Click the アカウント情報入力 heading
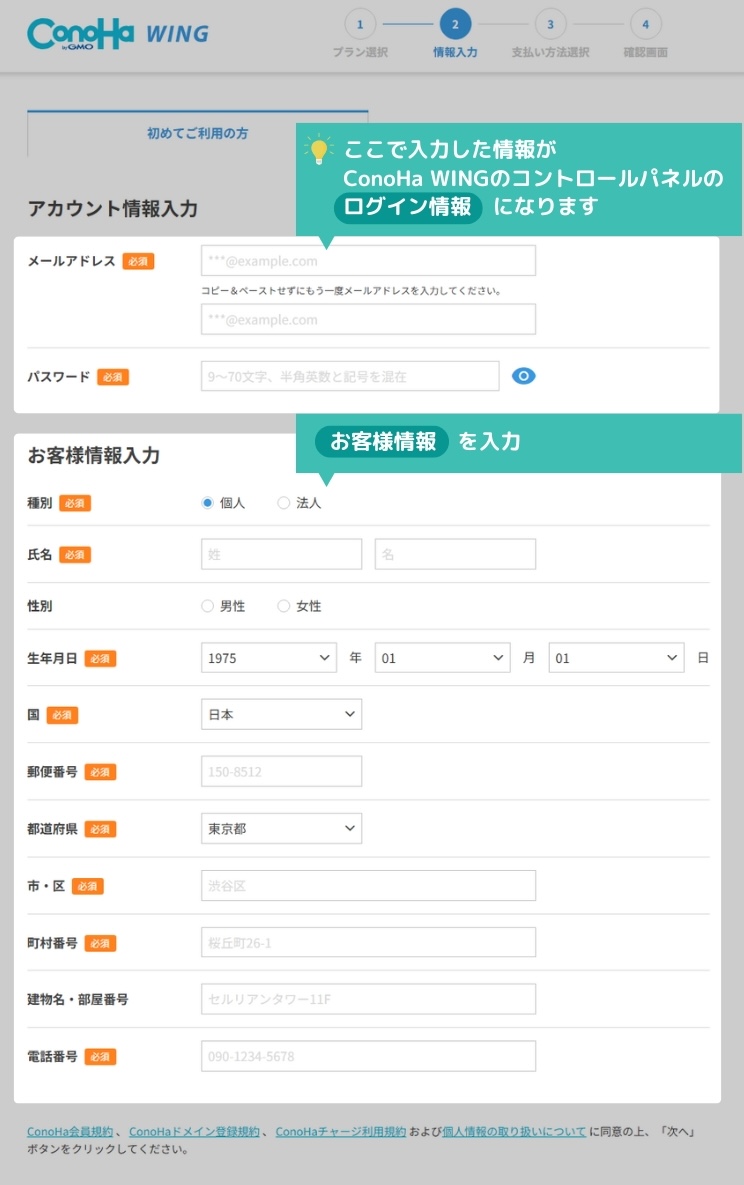Screen dimensions: 744x1185 coord(113,209)
